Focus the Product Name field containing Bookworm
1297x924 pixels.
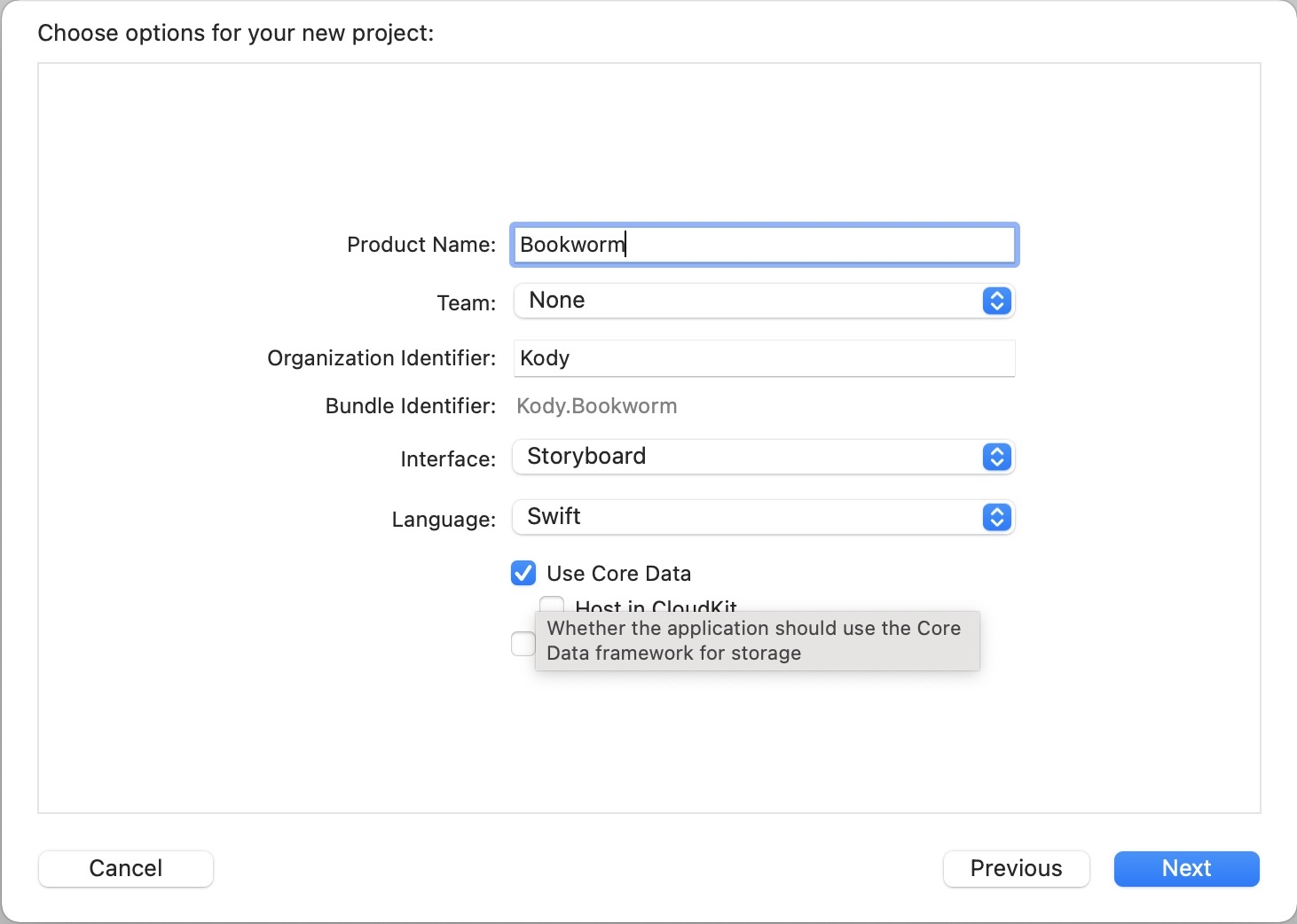coord(763,245)
